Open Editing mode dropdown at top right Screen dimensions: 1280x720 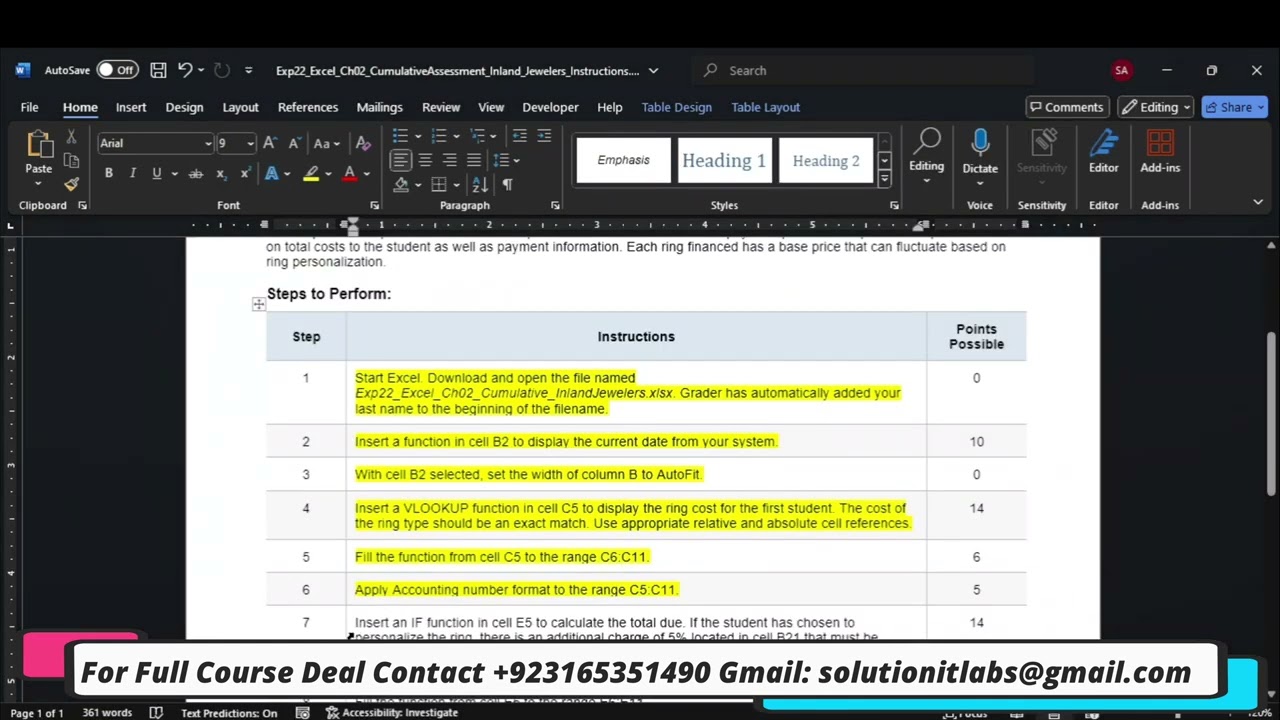pyautogui.click(x=1156, y=107)
